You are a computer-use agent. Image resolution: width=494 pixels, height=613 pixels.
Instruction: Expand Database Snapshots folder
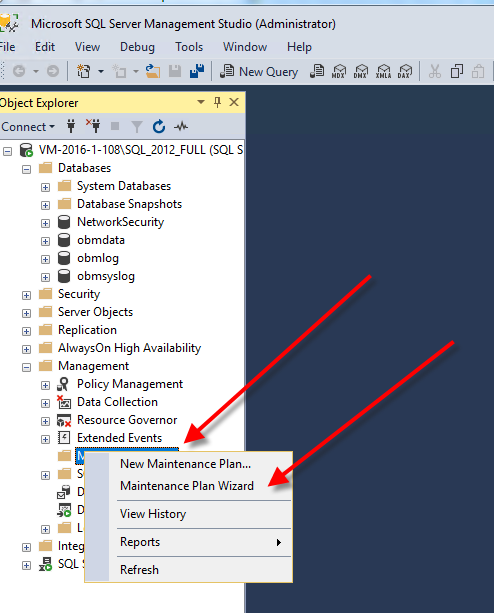(45, 205)
